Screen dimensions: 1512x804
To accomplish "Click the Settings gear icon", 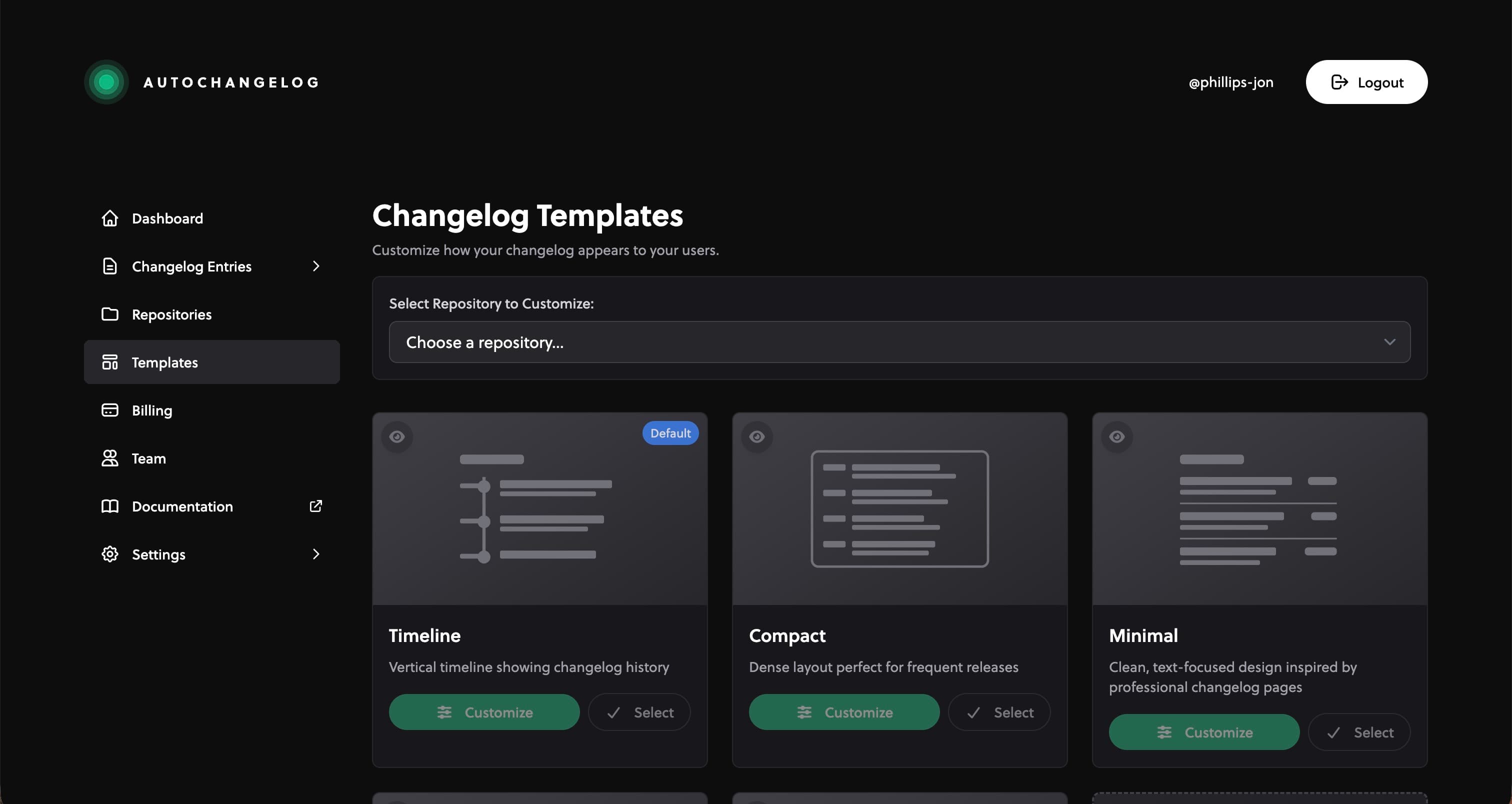I will [x=110, y=554].
